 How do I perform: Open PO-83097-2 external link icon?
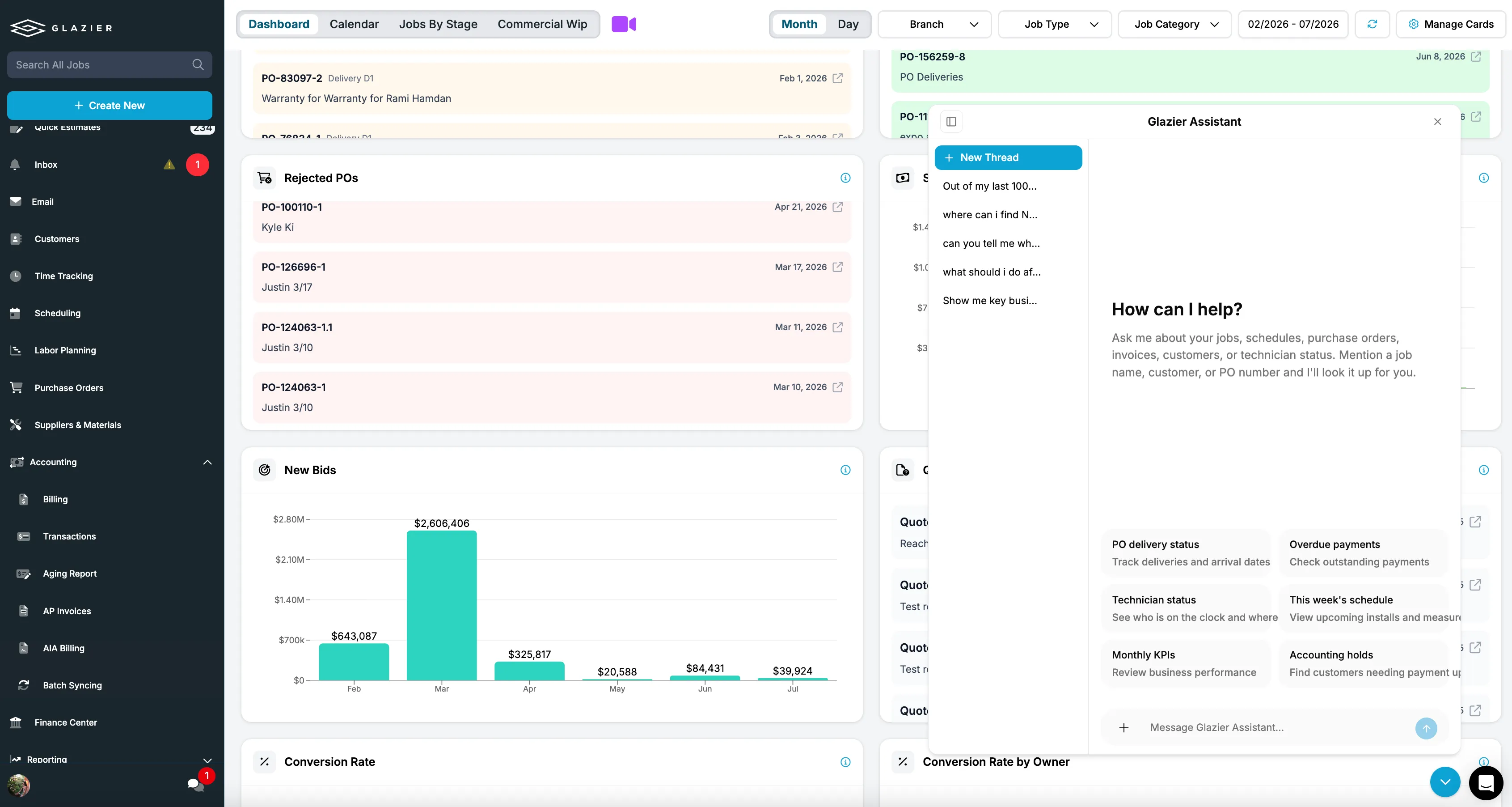(x=837, y=78)
